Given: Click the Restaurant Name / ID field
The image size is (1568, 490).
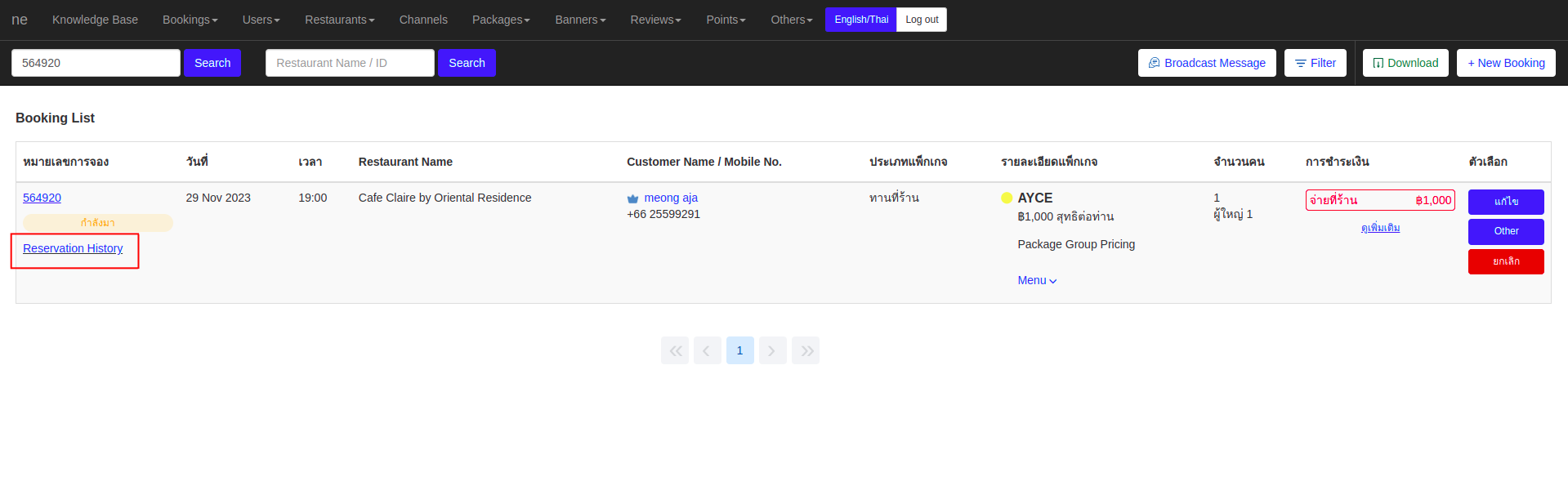Looking at the screenshot, I should (x=350, y=63).
